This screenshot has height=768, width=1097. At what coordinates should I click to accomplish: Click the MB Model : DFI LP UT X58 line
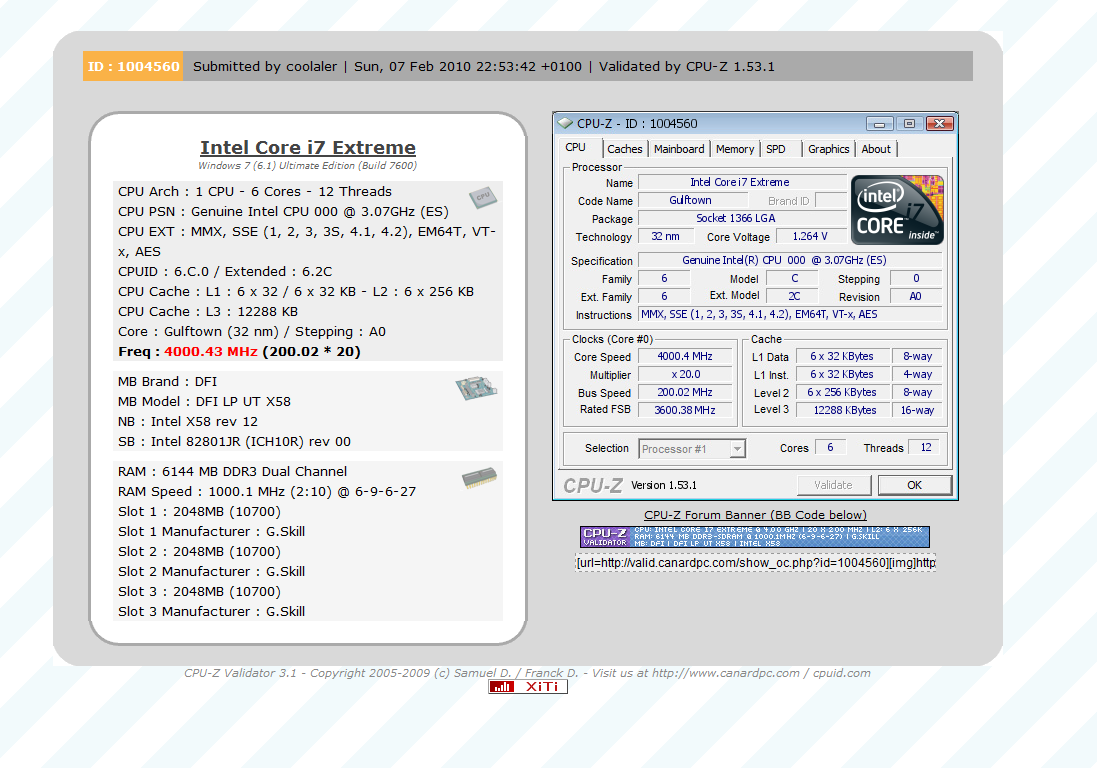(x=204, y=401)
